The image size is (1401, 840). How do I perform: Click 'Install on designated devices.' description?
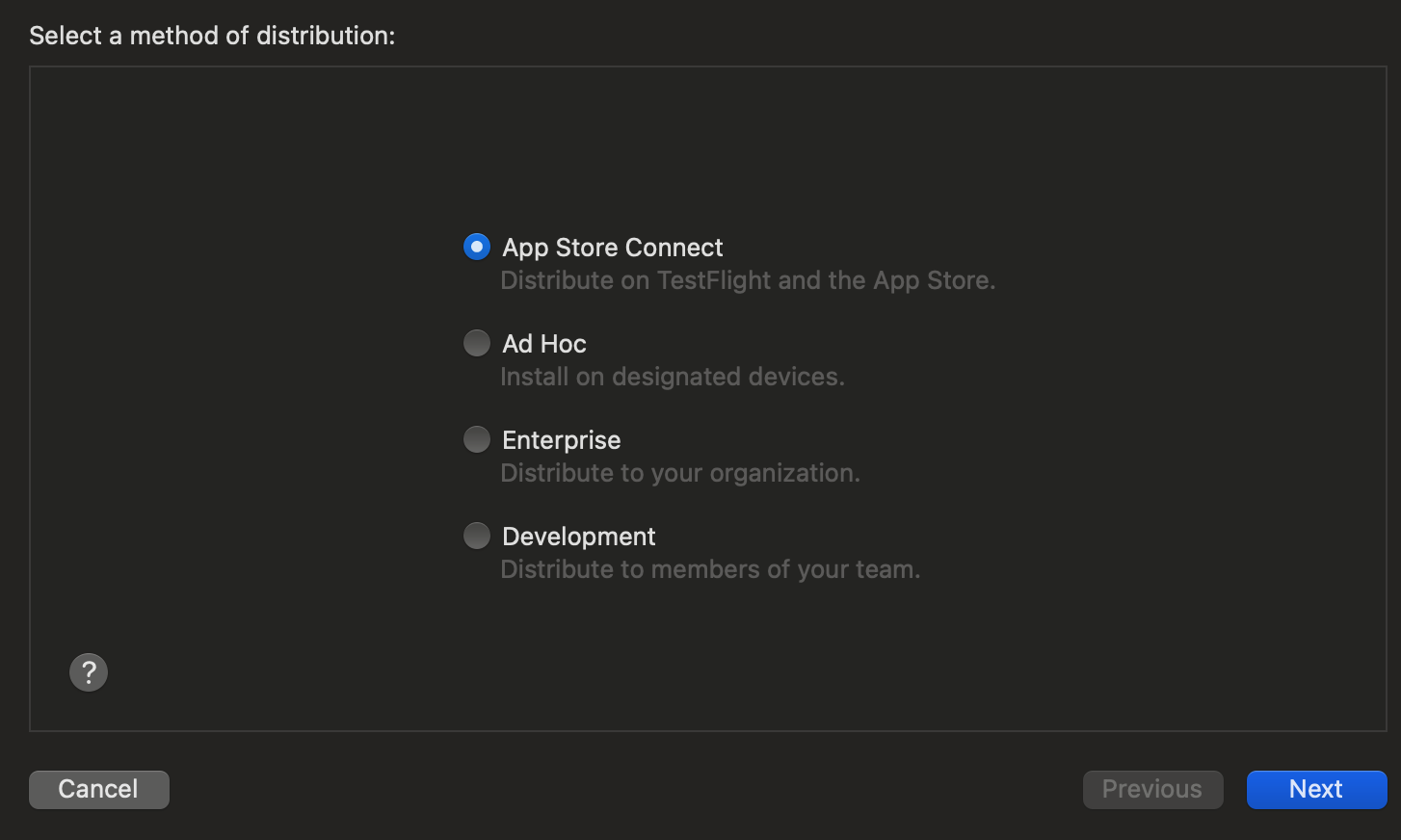(673, 377)
